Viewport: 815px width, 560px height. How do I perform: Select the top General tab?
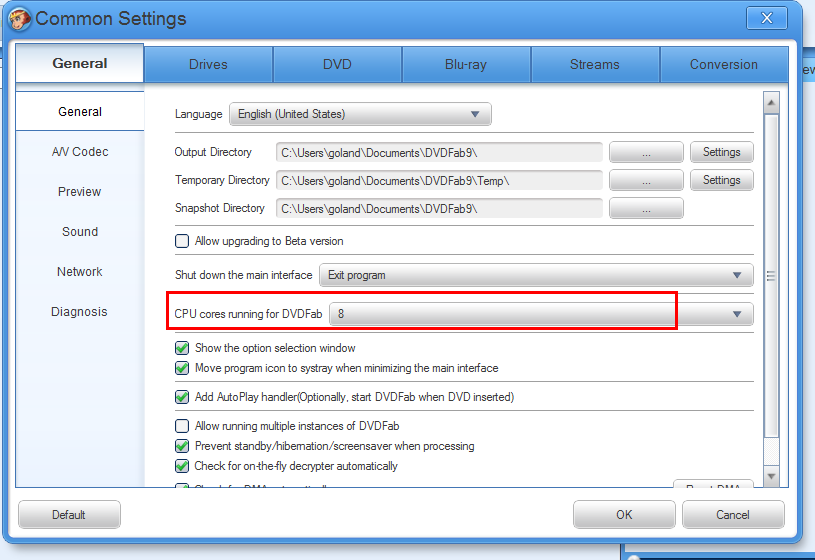click(80, 63)
